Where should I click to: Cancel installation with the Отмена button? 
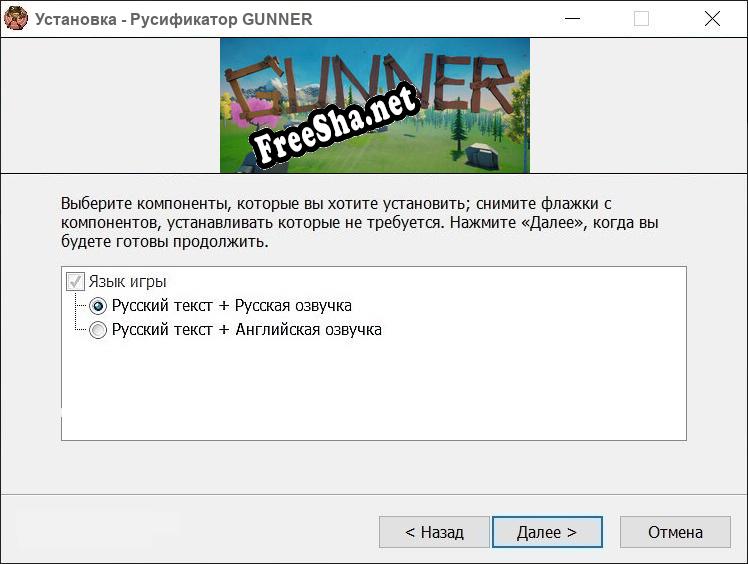675,532
